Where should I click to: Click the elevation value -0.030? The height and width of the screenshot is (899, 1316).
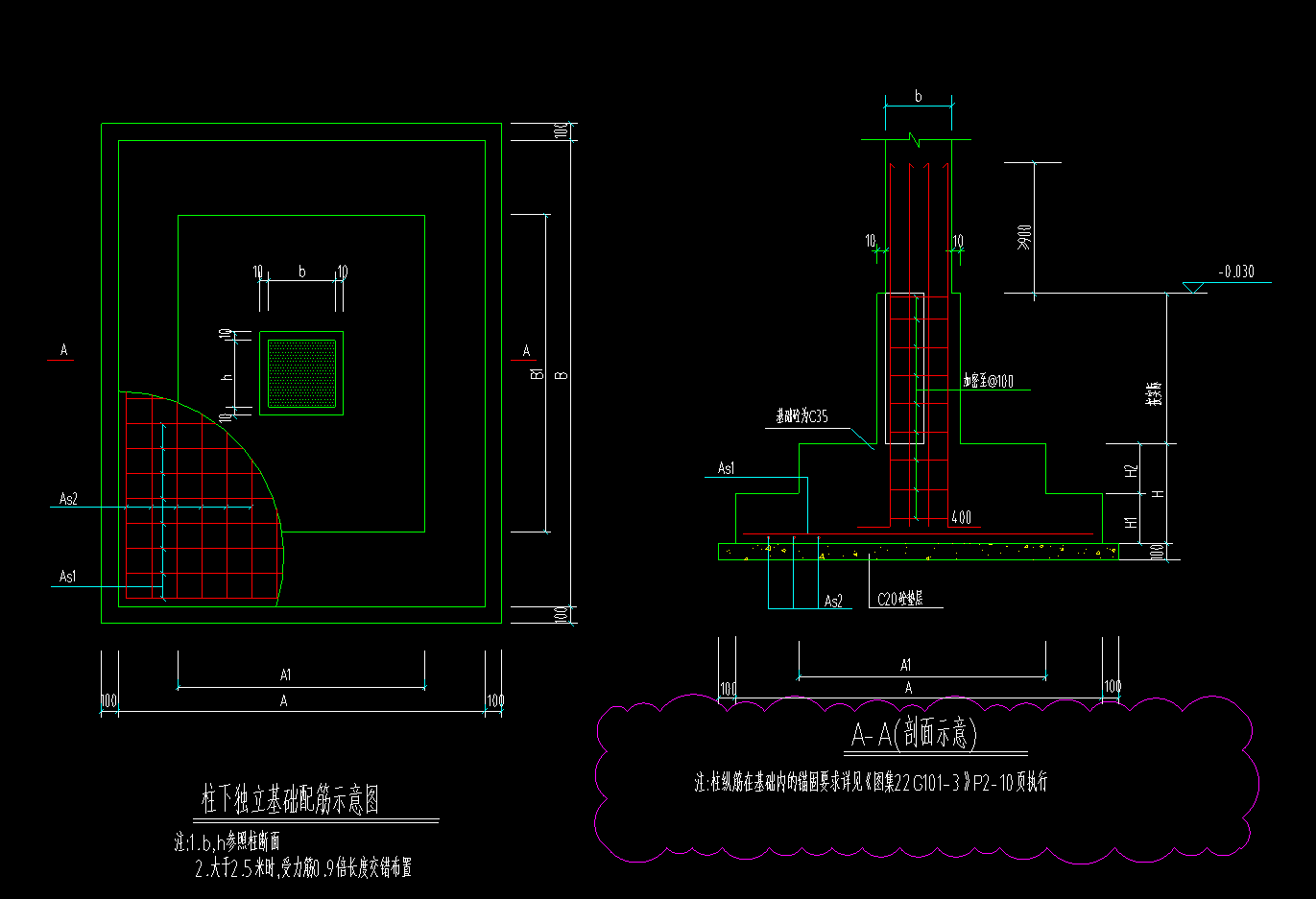click(x=1236, y=272)
